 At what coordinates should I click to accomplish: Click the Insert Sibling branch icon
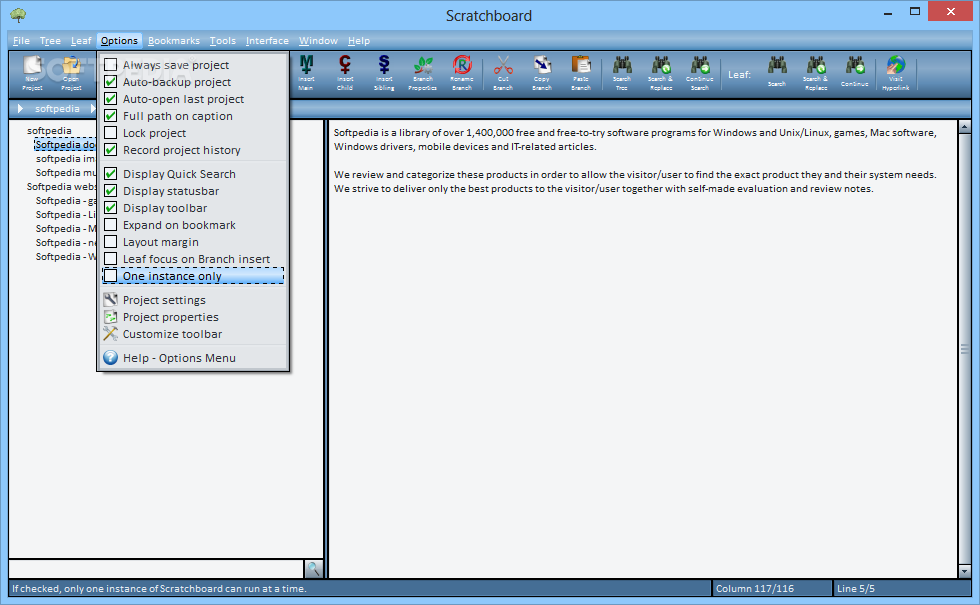[x=384, y=72]
